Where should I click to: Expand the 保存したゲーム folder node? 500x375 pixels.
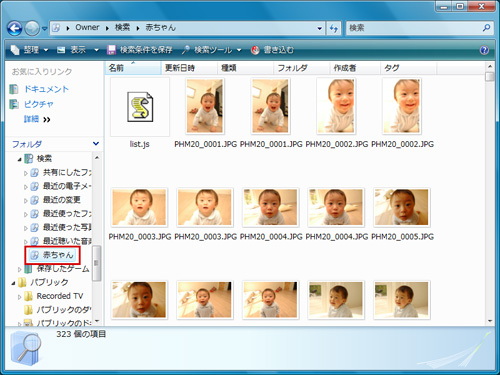coord(19,269)
